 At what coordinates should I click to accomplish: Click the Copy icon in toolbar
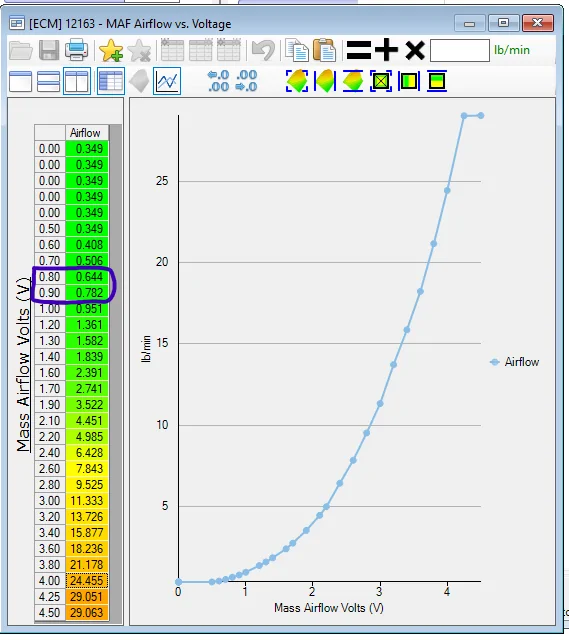pyautogui.click(x=297, y=50)
